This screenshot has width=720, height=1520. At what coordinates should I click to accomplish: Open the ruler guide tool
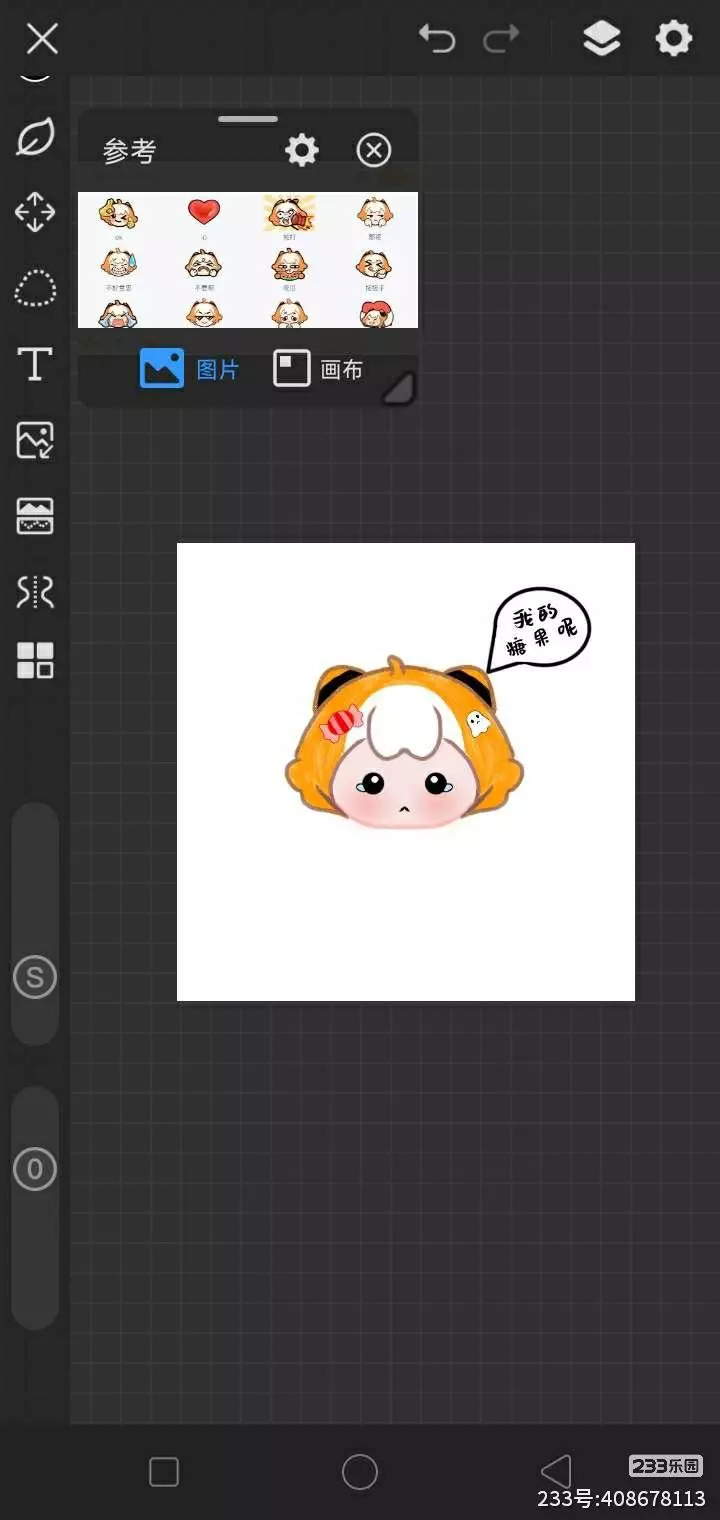pos(35,516)
